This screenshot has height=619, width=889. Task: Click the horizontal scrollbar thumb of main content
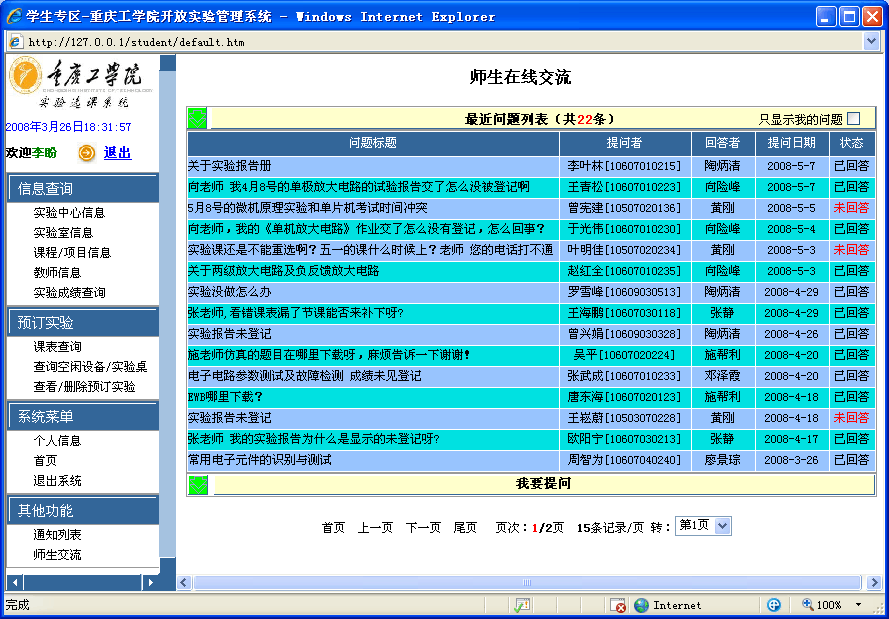(x=526, y=583)
